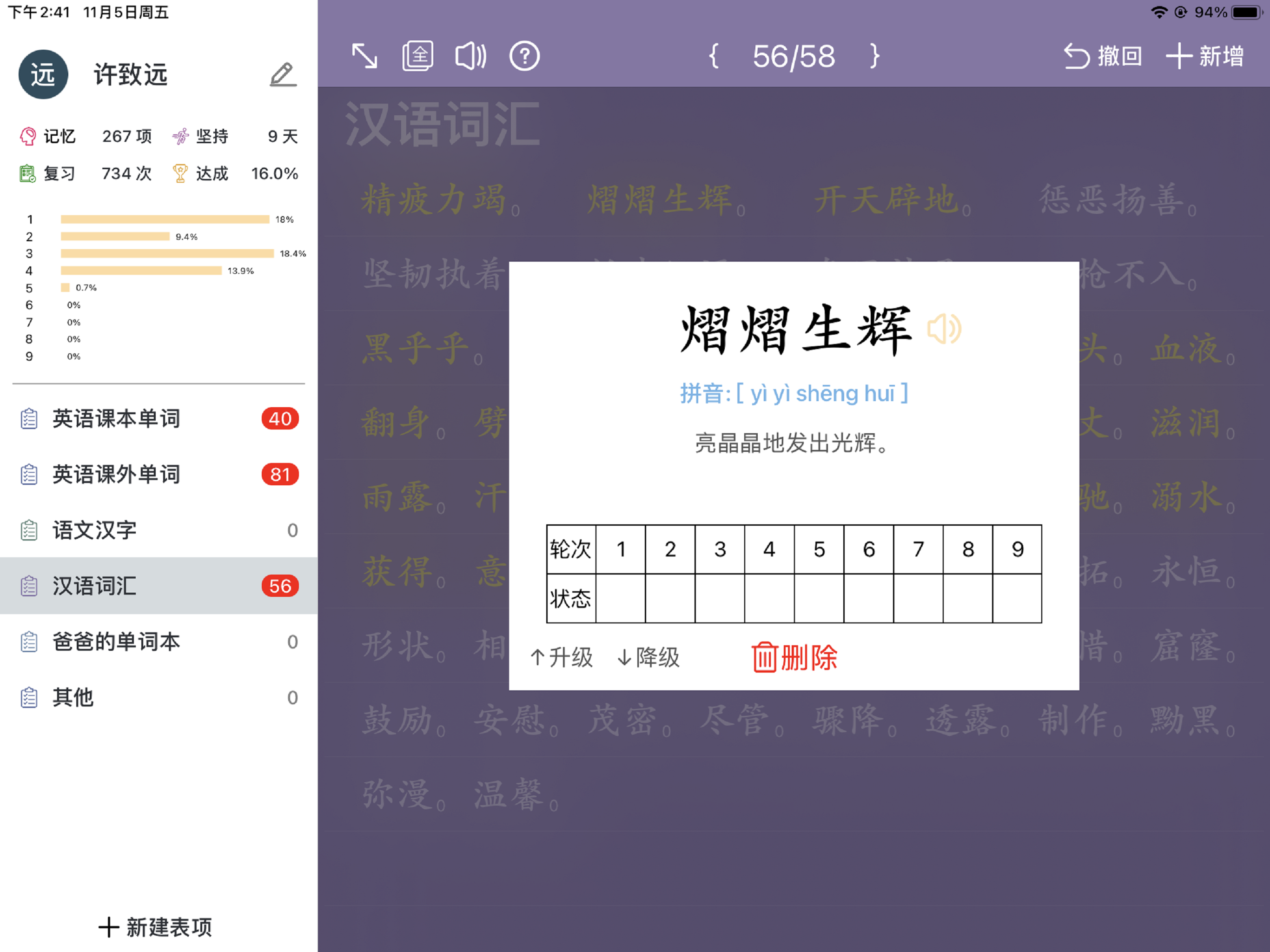Select the word 惩恶扬善 in background

1112,200
